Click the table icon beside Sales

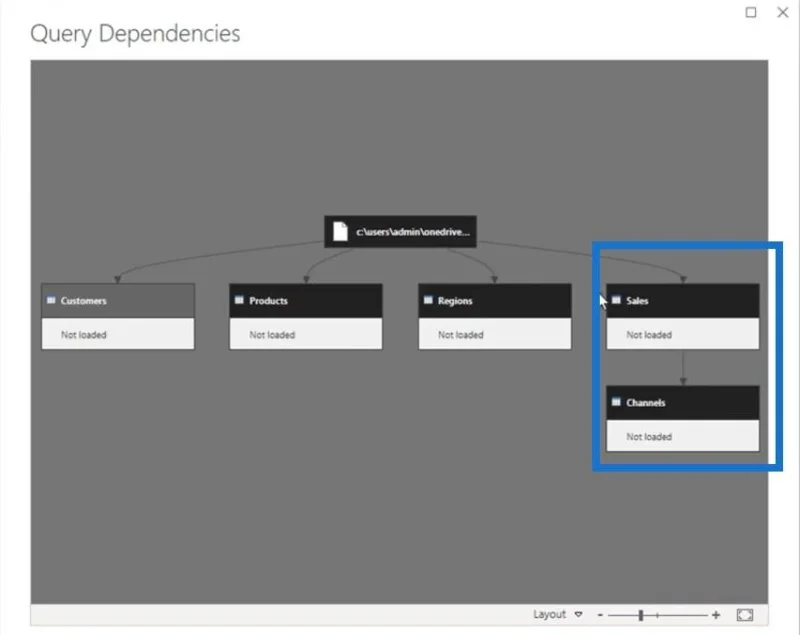(x=616, y=300)
